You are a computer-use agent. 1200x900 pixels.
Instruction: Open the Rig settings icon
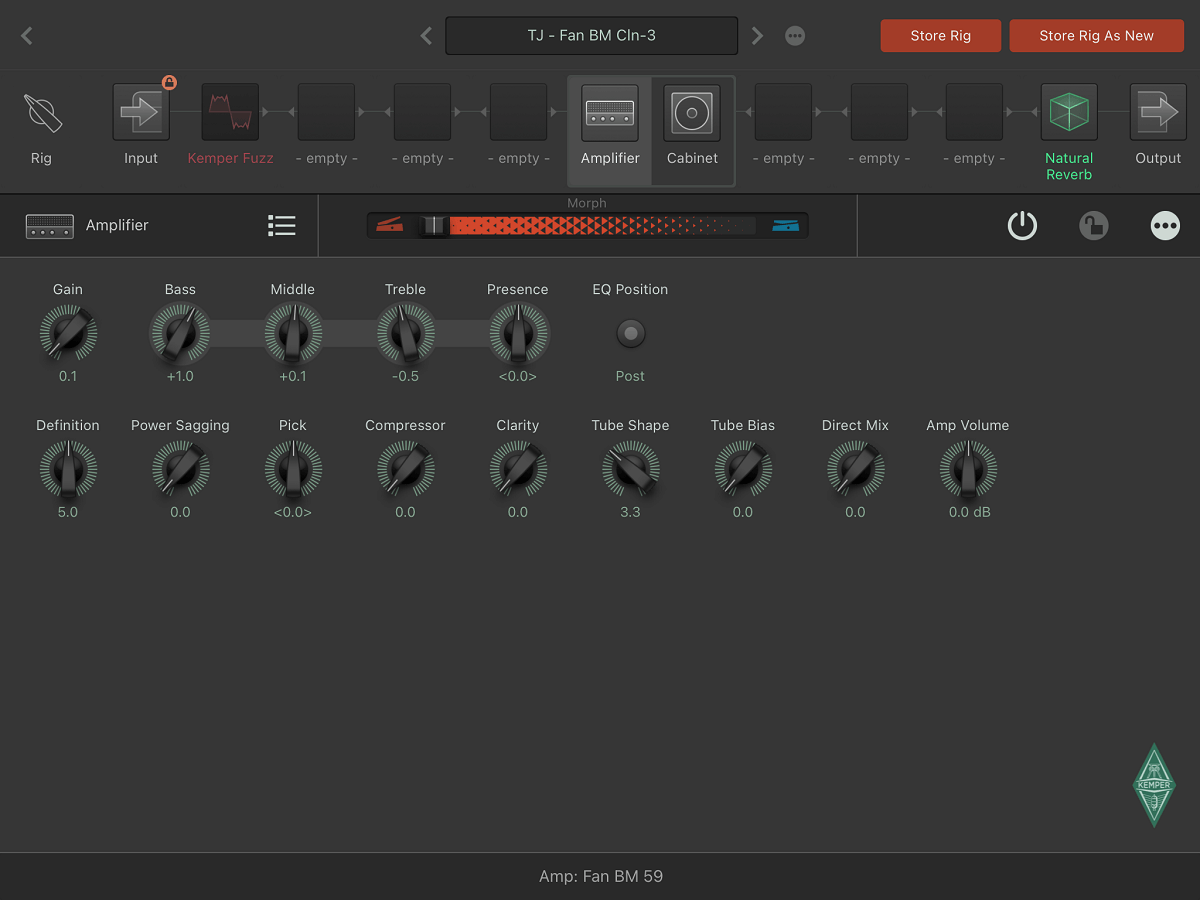point(42,113)
